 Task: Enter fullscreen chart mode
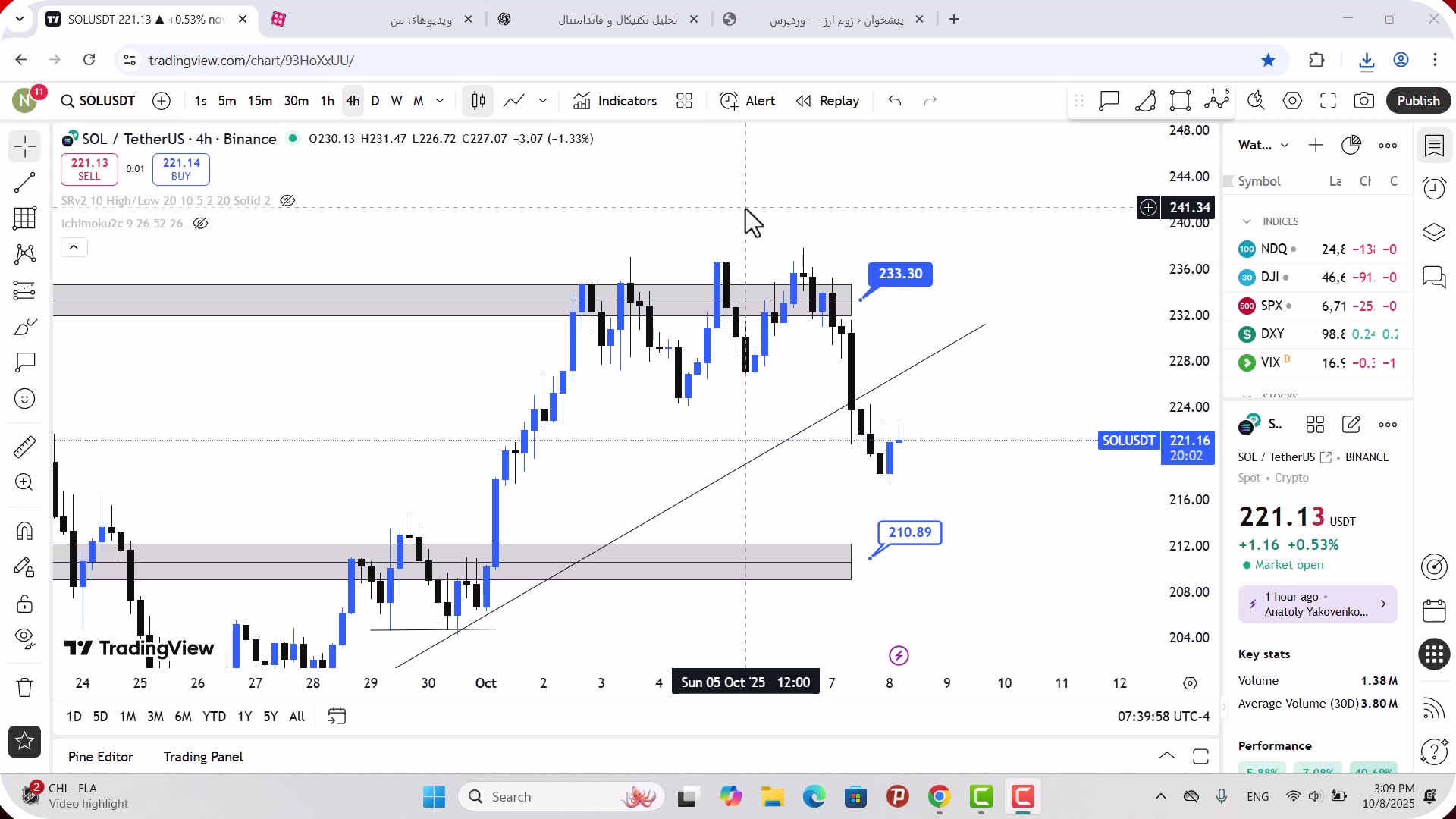pyautogui.click(x=1329, y=101)
